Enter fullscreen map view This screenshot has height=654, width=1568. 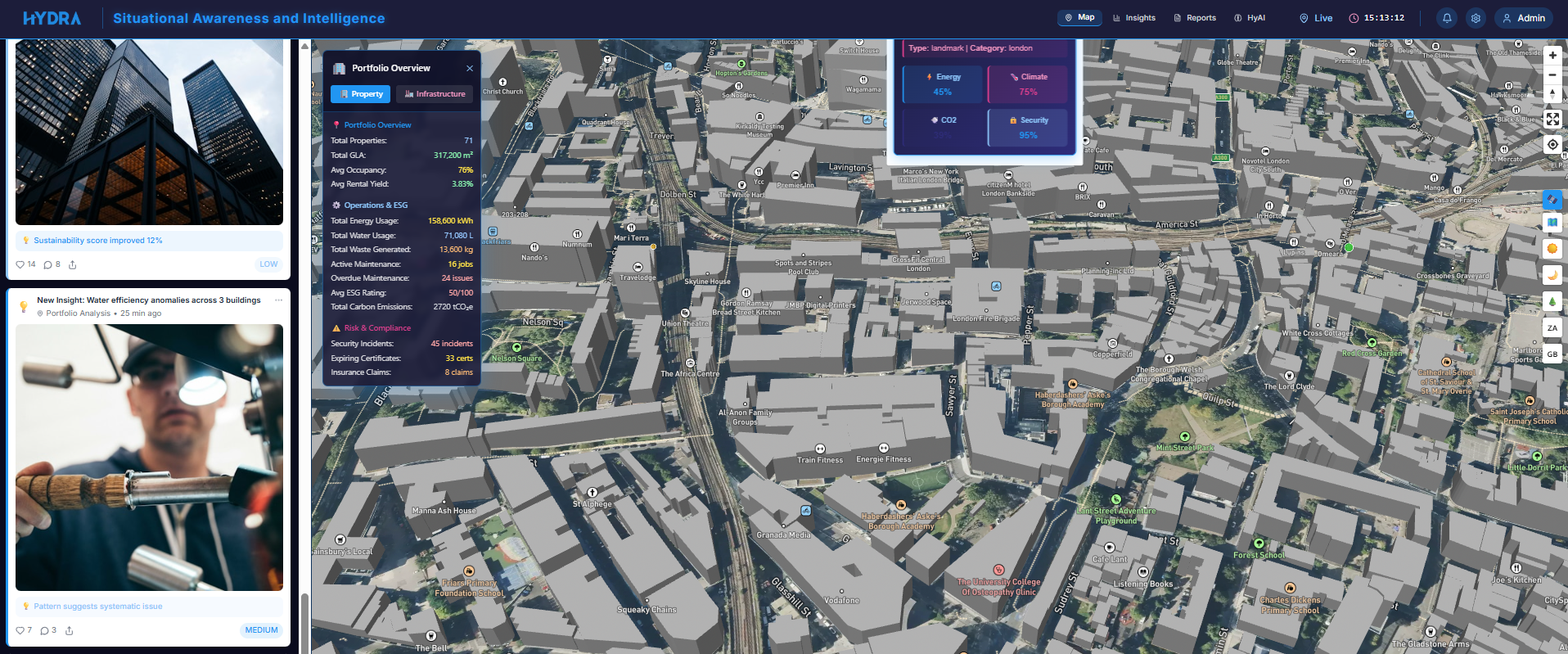point(1552,120)
